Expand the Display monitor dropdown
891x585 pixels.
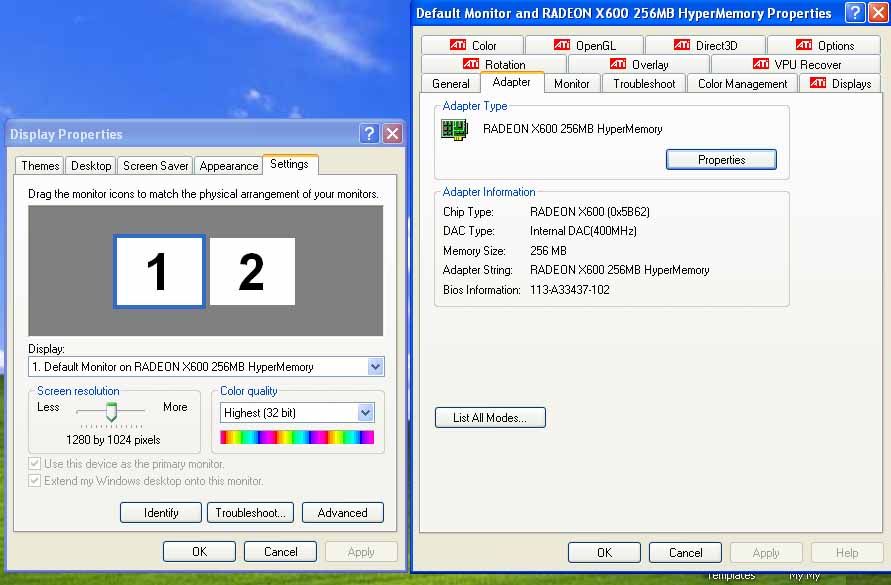pyautogui.click(x=375, y=367)
